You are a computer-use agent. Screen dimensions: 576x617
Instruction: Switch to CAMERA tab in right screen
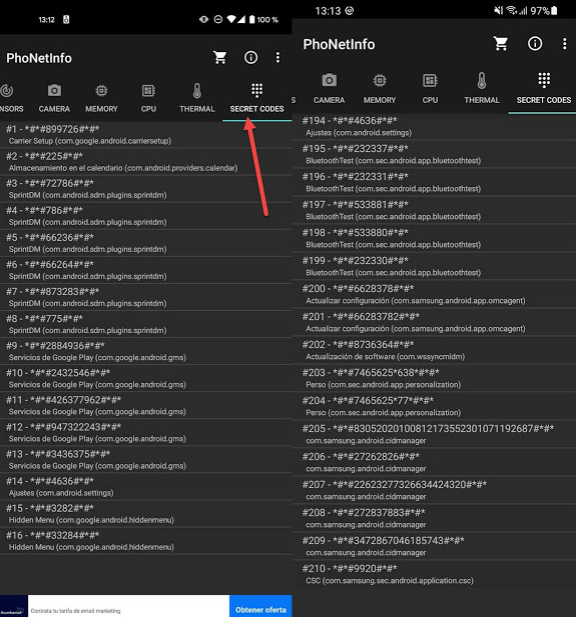point(329,89)
